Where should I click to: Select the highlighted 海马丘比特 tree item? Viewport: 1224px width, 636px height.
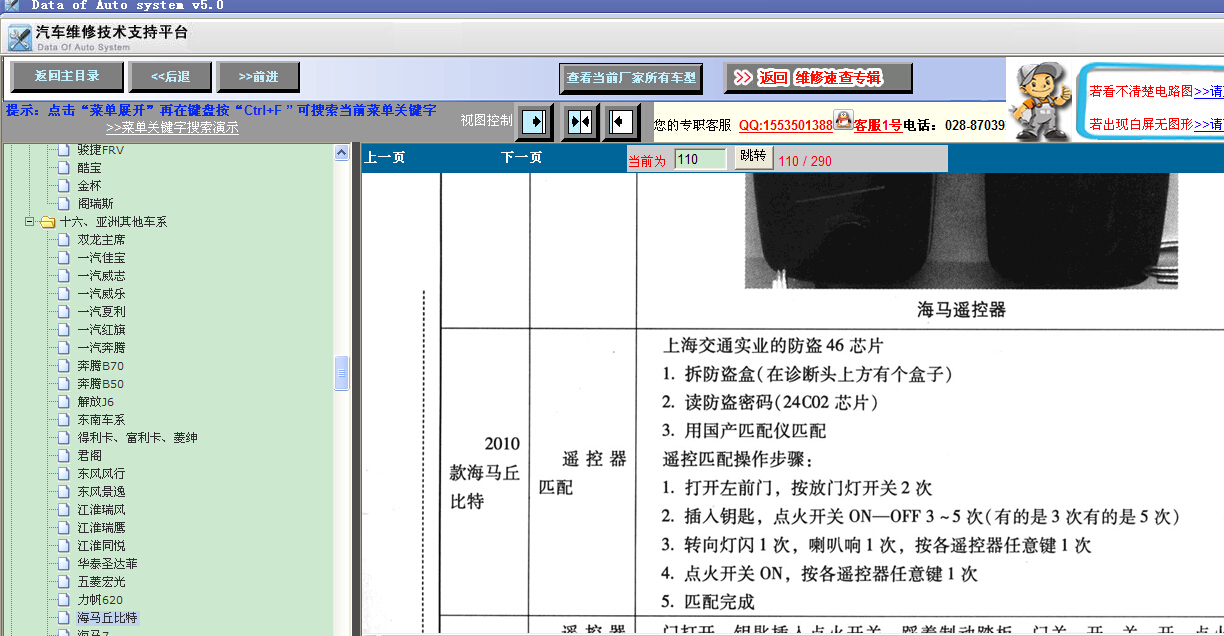[x=107, y=618]
